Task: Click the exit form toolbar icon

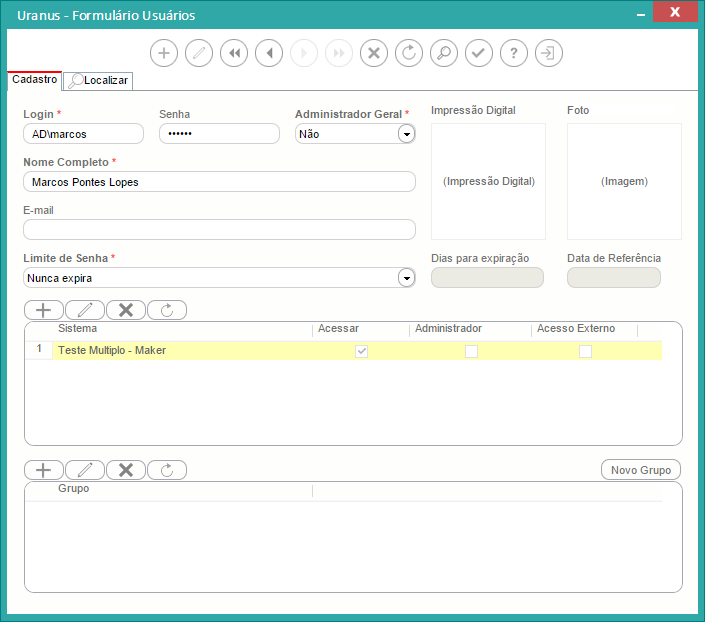Action: pyautogui.click(x=549, y=53)
